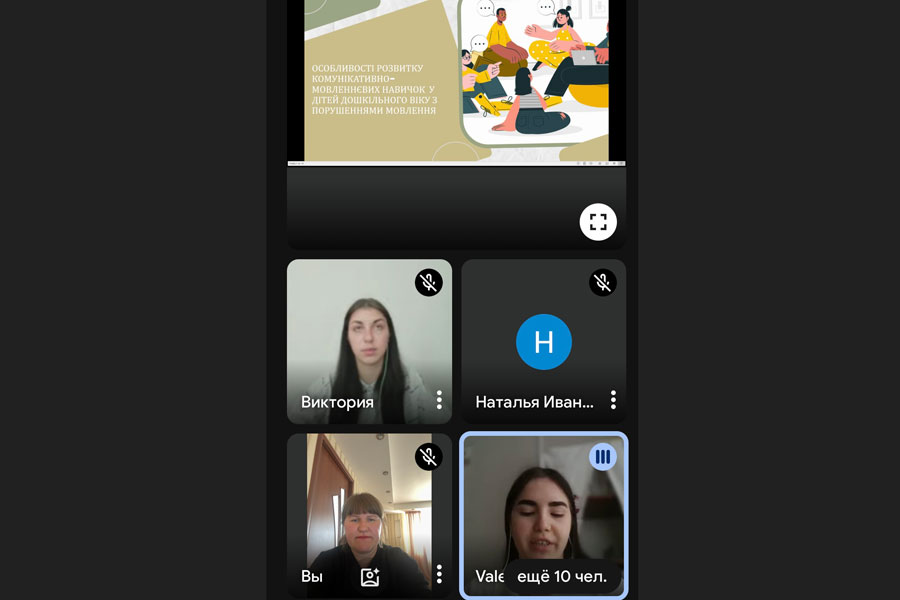Open the background effects icon on your tile
The image size is (900, 600).
370,576
